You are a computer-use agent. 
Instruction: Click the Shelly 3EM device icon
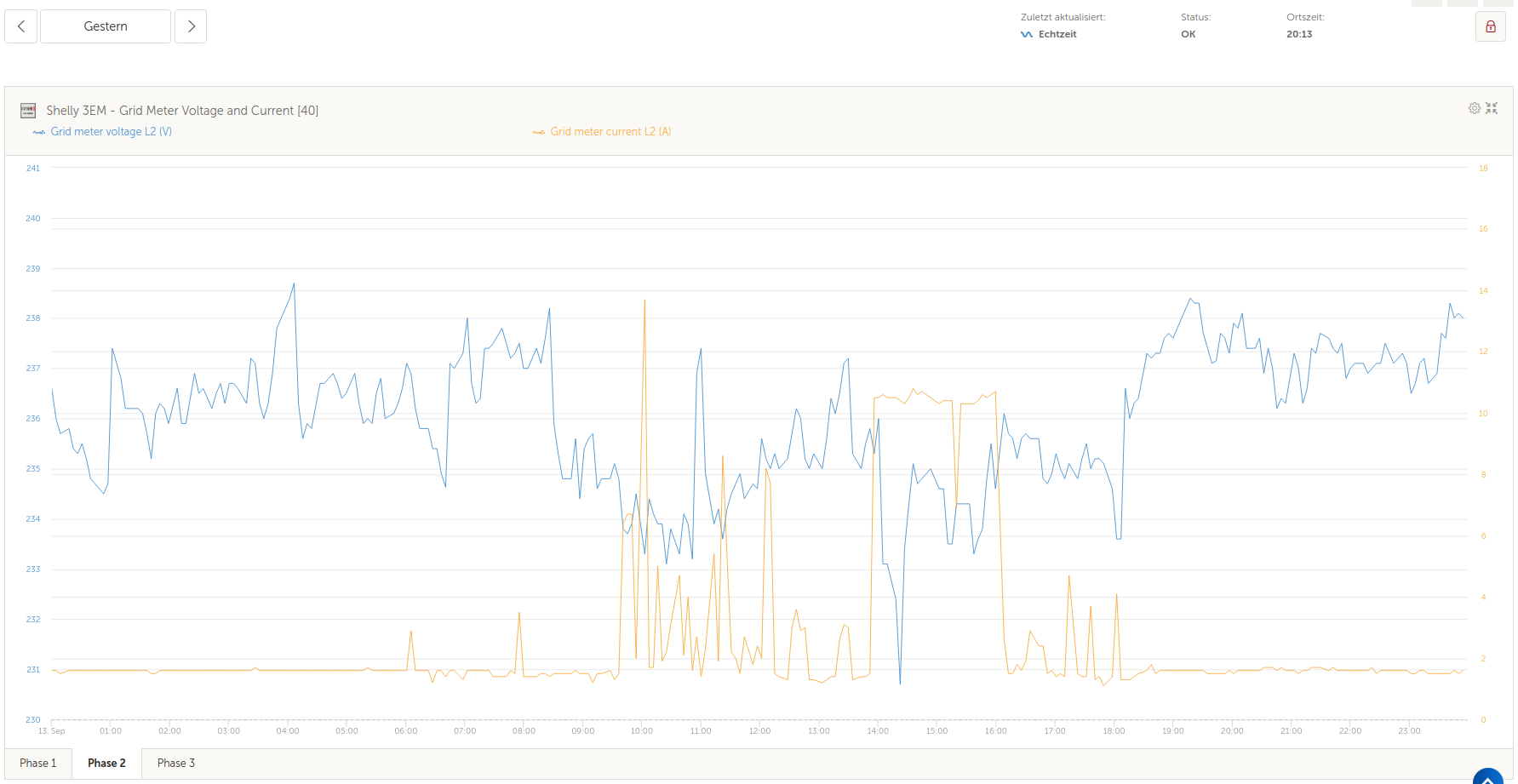28,111
